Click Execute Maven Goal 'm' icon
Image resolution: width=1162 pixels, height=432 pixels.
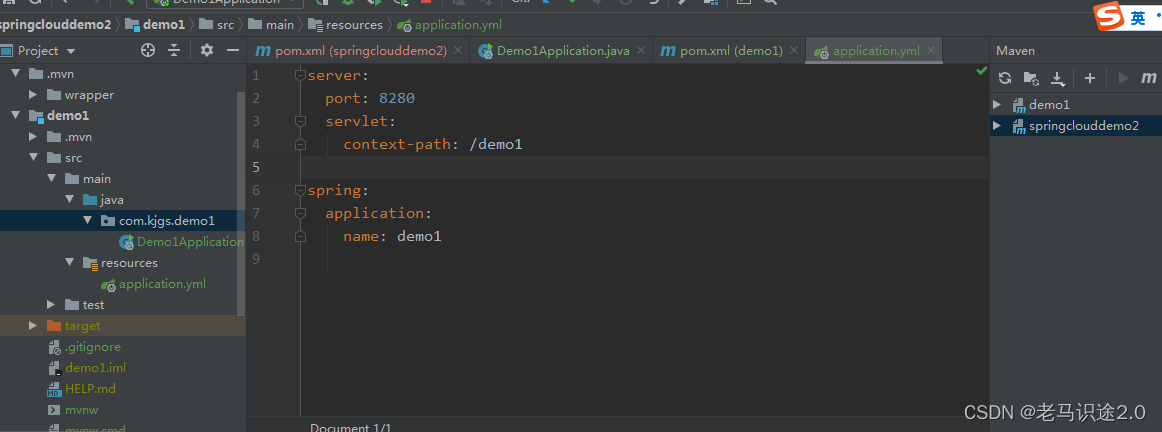(1148, 78)
